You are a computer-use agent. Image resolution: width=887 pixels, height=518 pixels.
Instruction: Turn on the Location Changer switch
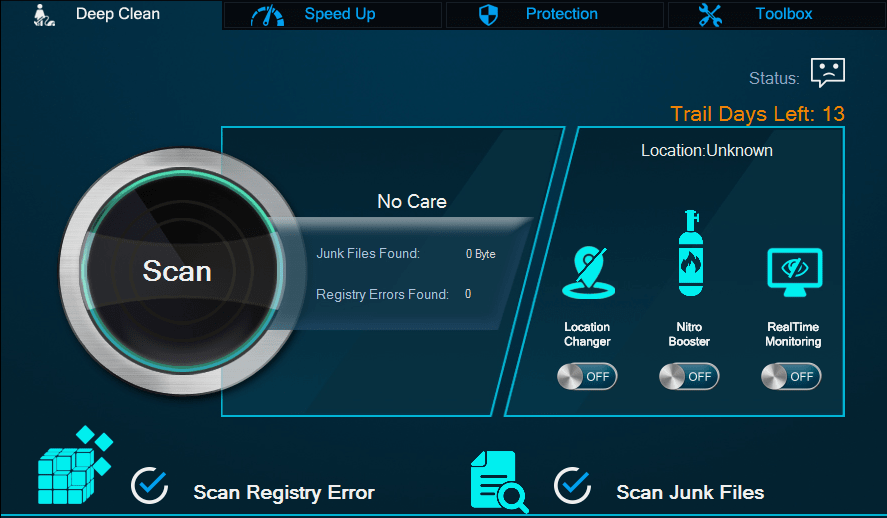click(587, 377)
